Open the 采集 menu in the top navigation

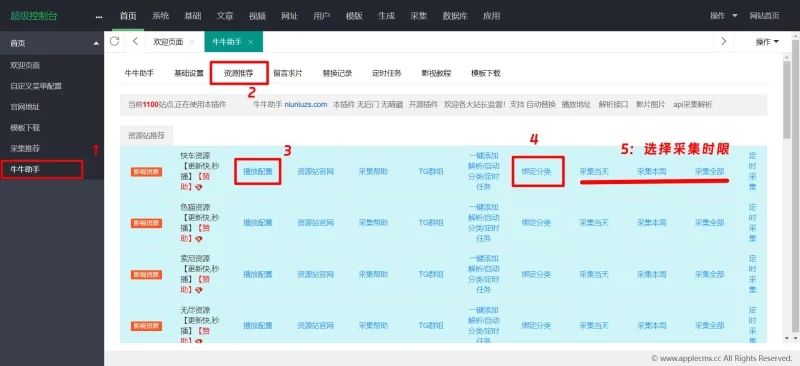coord(418,16)
